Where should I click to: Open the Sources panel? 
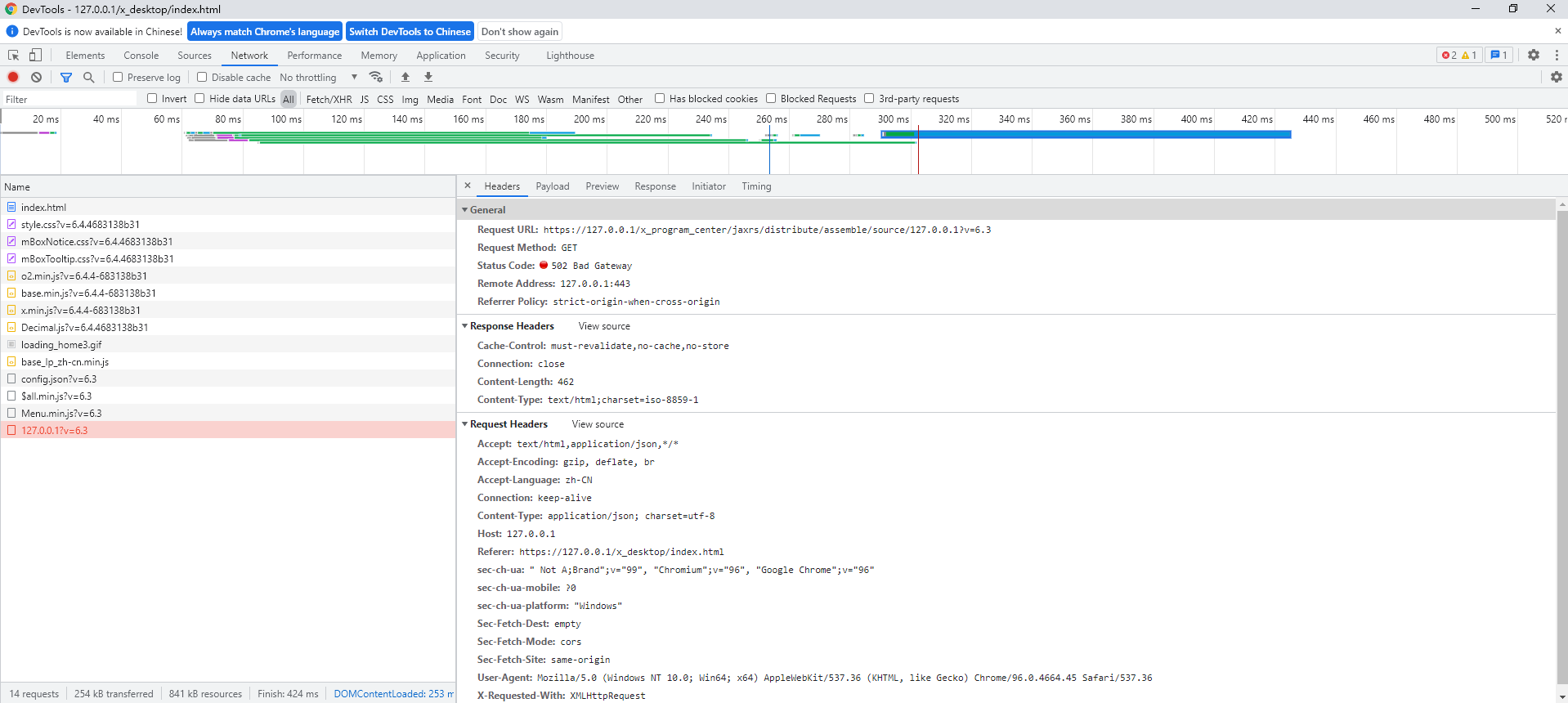195,56
